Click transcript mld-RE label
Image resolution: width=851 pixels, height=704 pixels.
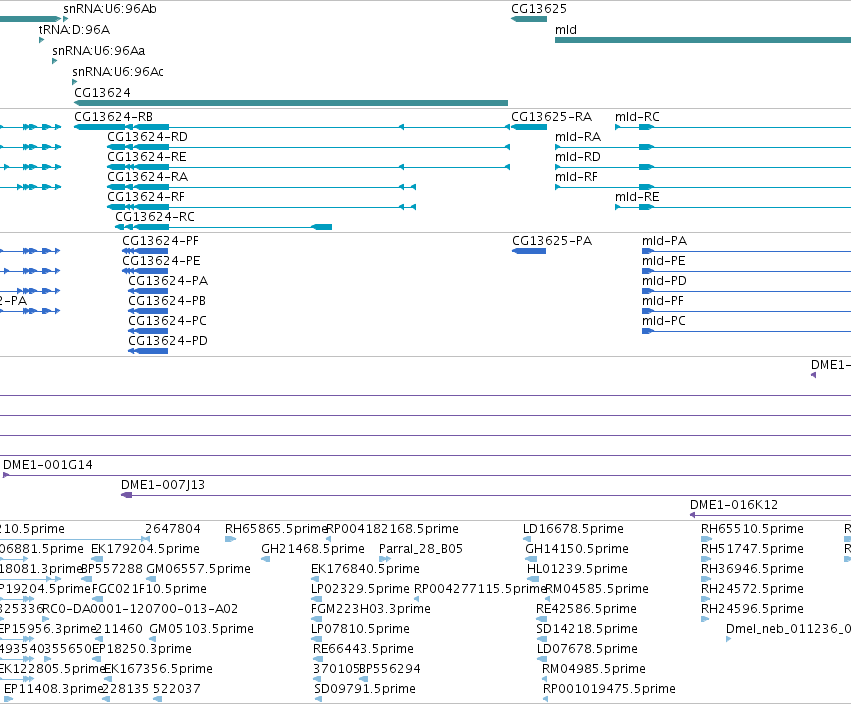point(637,197)
